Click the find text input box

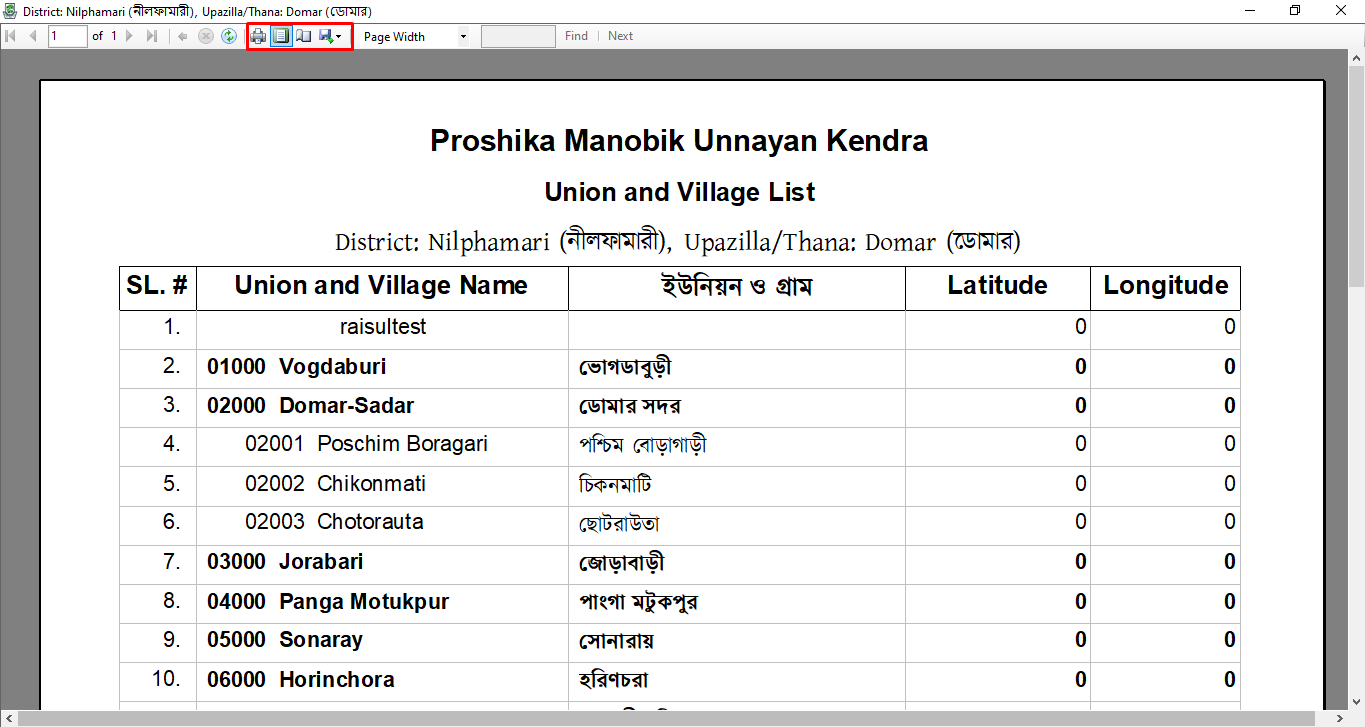coord(518,36)
